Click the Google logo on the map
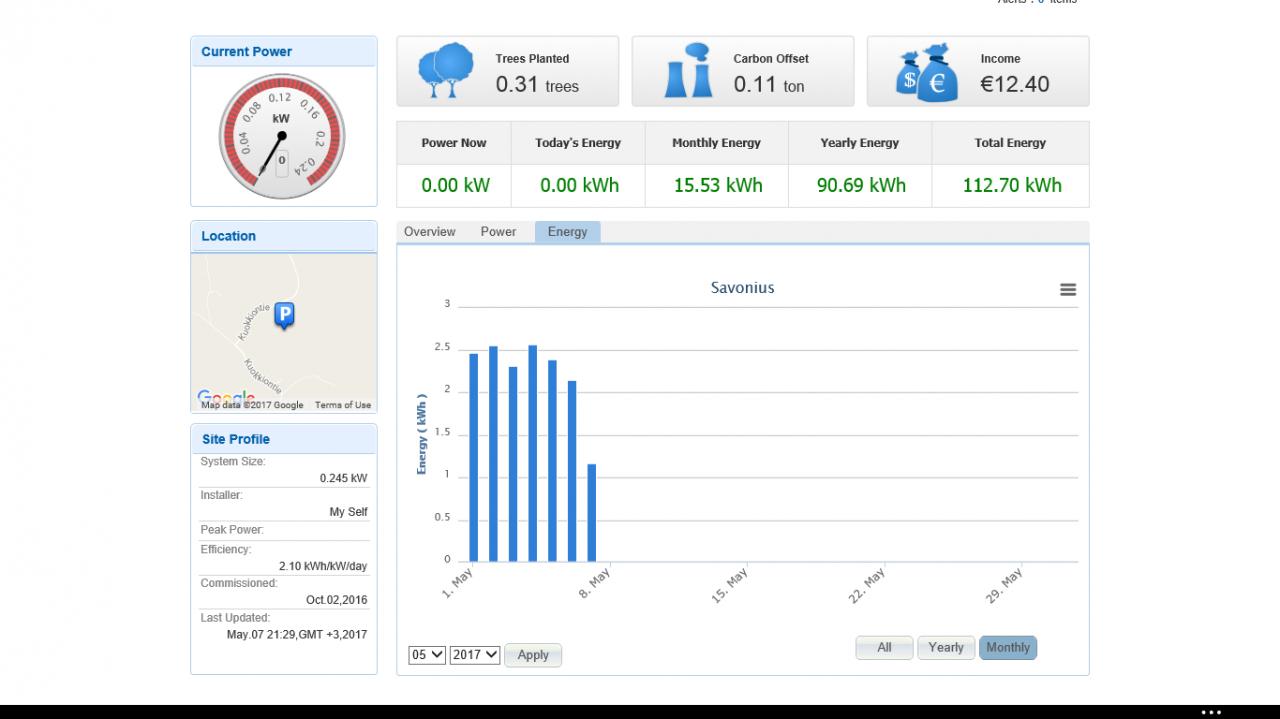Image resolution: width=1280 pixels, height=719 pixels. 225,398
